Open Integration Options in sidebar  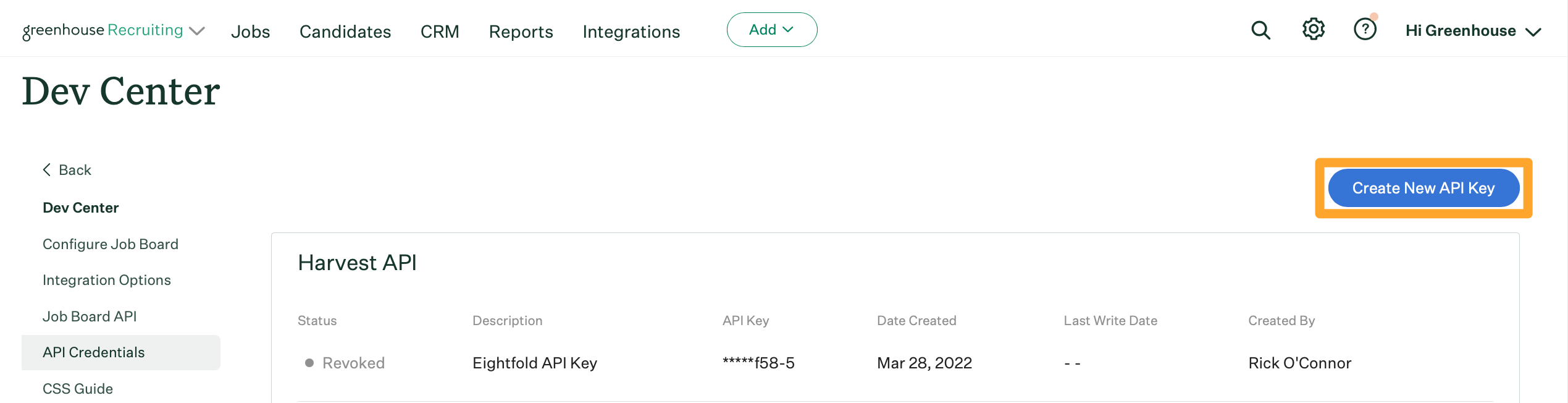coord(107,280)
